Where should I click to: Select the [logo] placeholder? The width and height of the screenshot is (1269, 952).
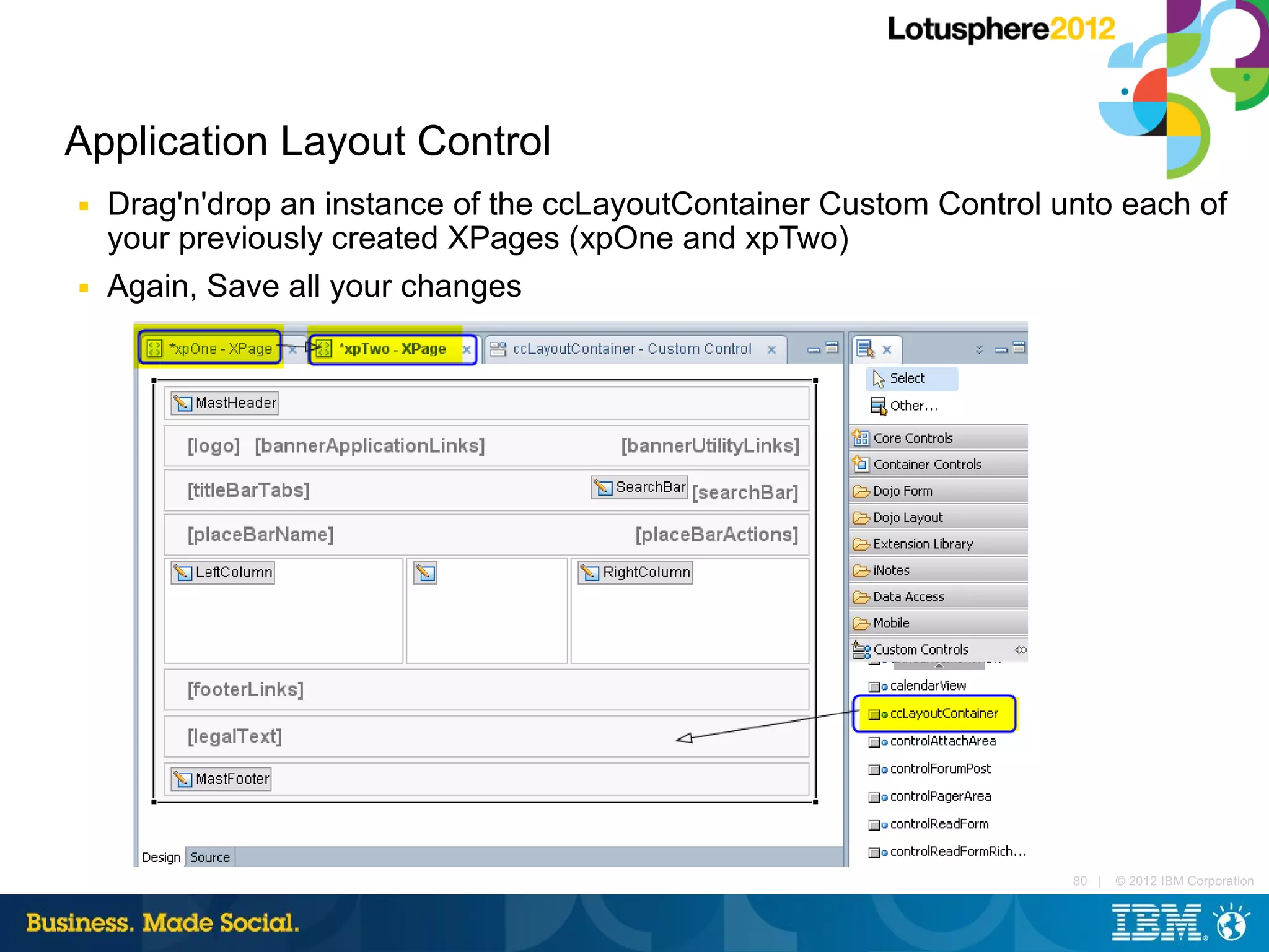tap(214, 446)
